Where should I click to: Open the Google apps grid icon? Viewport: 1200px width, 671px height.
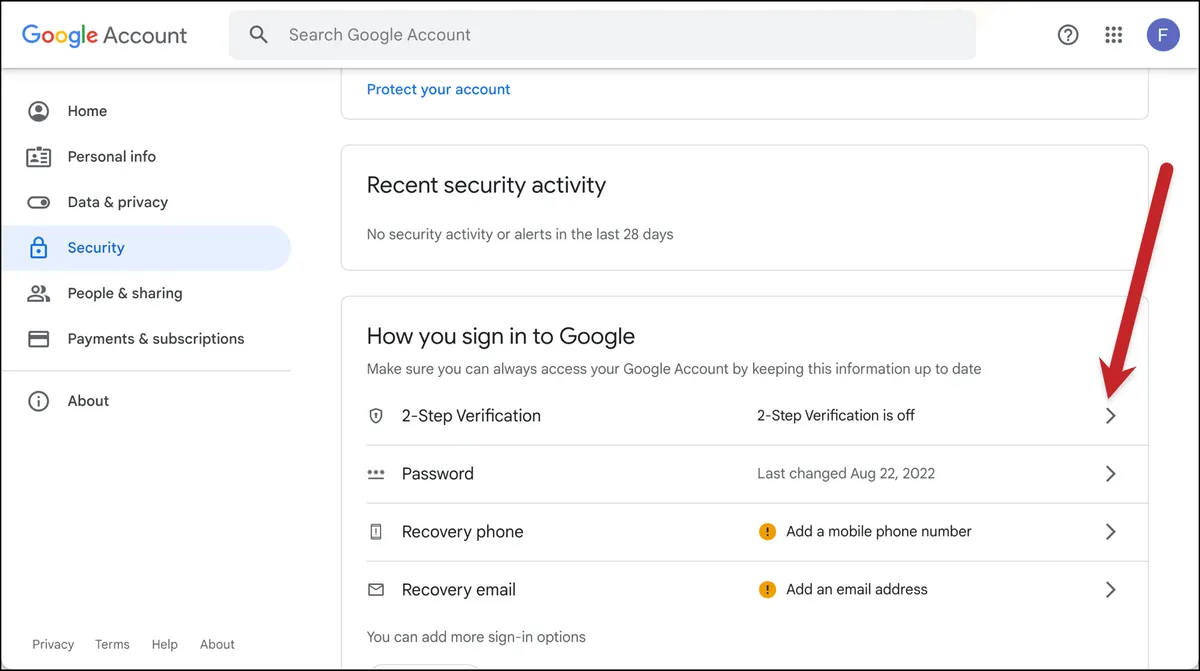[x=1114, y=35]
